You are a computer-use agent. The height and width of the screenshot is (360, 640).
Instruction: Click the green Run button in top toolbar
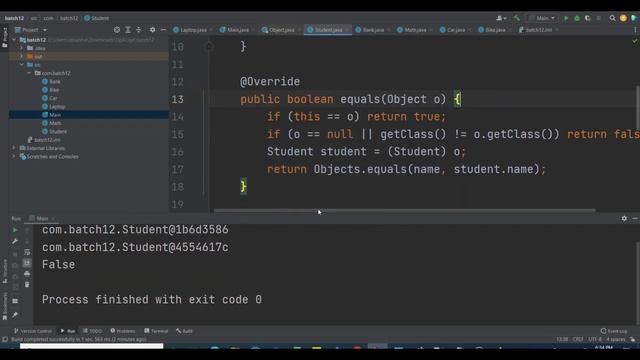(566, 18)
